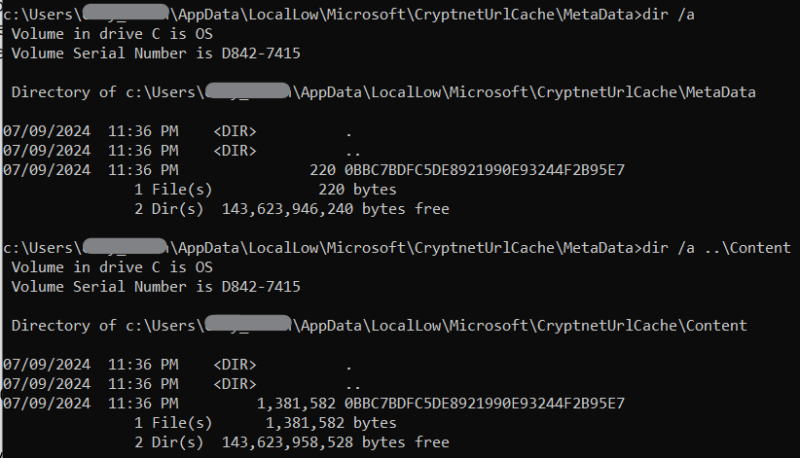
Task: Click the 'Directory of' line ending in MetaData
Action: pyautogui.click(x=383, y=92)
